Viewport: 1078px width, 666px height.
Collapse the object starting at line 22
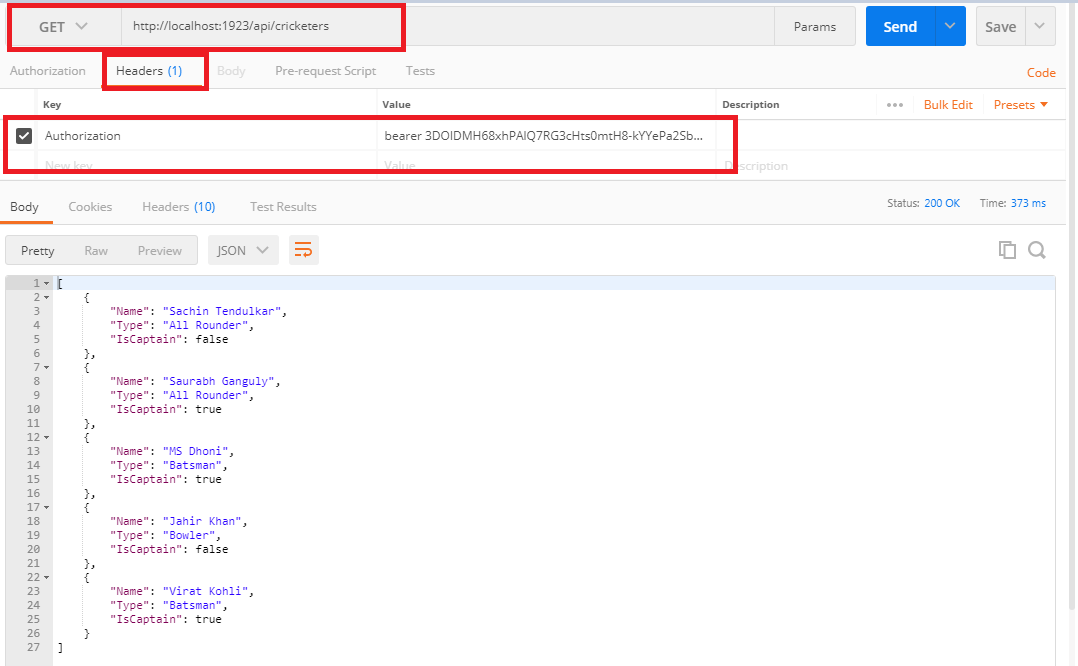(47, 577)
